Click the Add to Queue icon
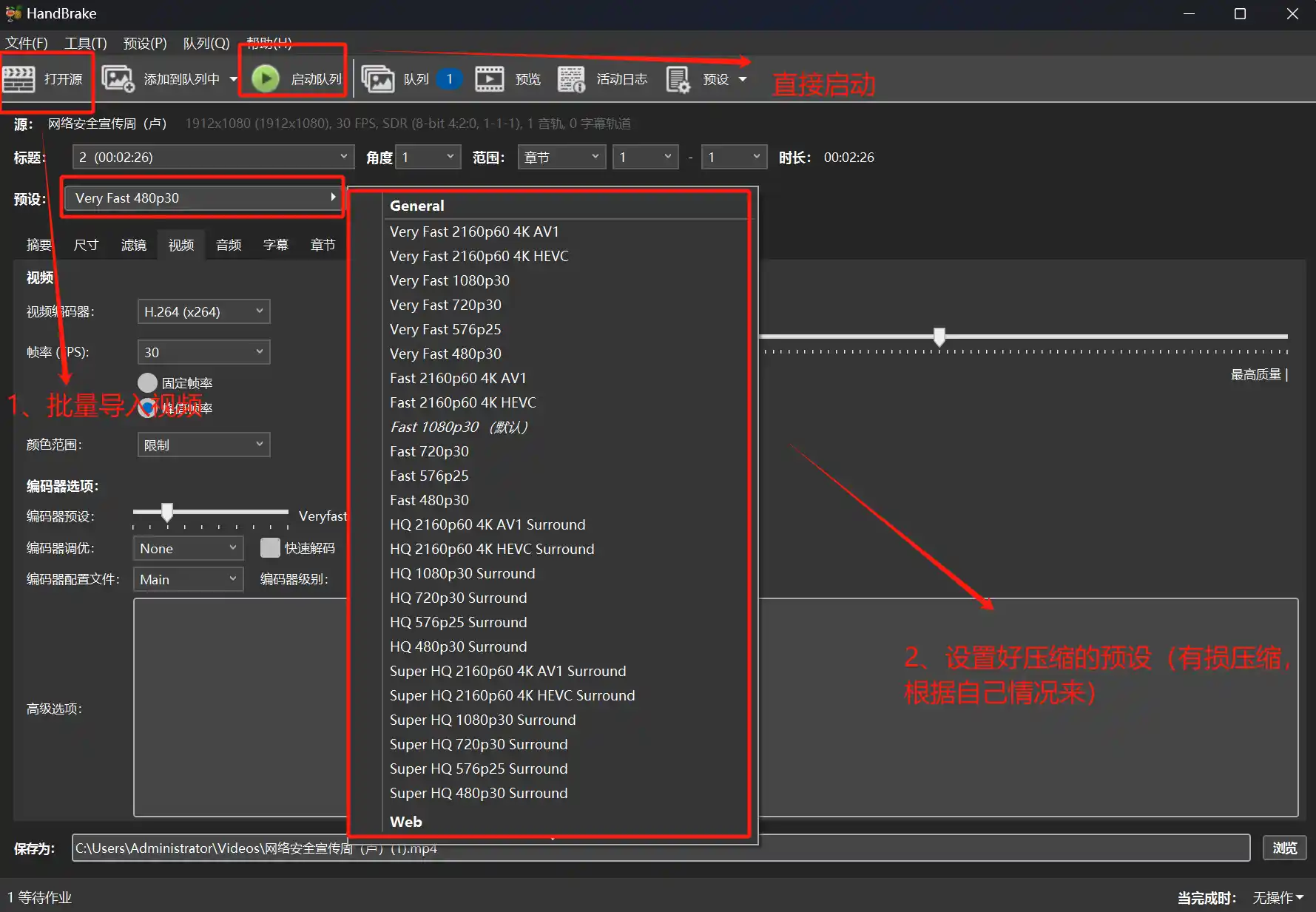1316x912 pixels. coord(118,79)
